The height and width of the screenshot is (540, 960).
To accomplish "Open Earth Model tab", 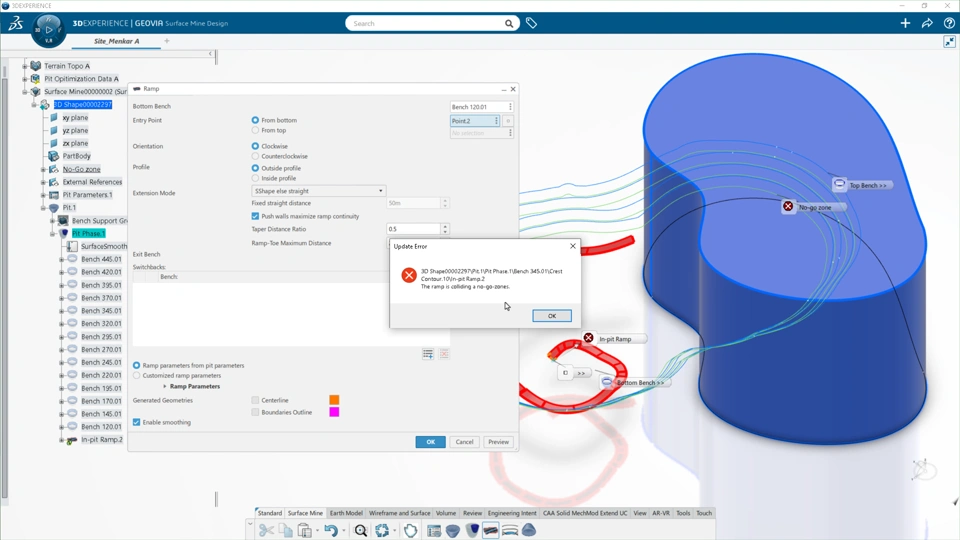I will coord(346,513).
